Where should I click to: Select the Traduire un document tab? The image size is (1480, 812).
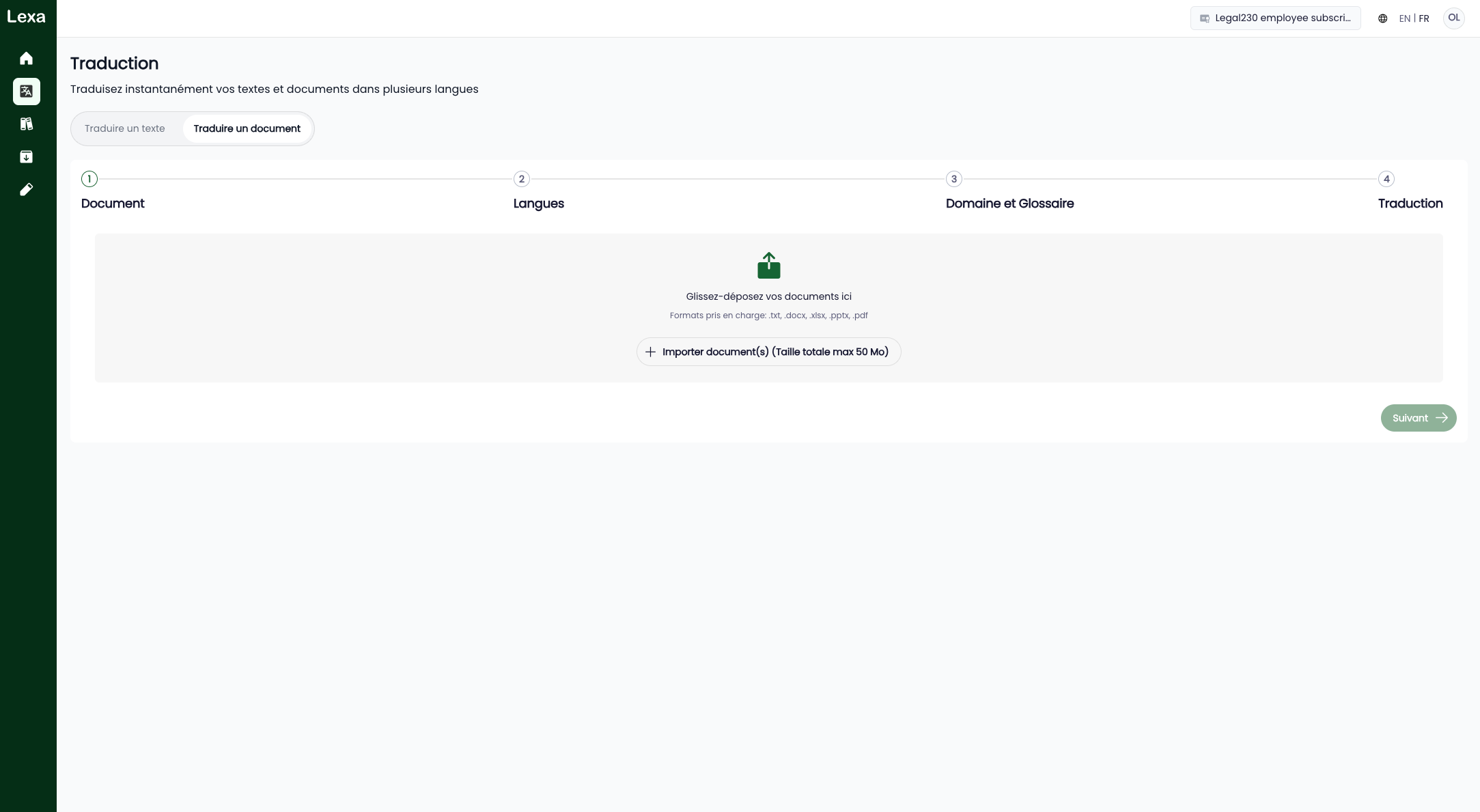247,128
